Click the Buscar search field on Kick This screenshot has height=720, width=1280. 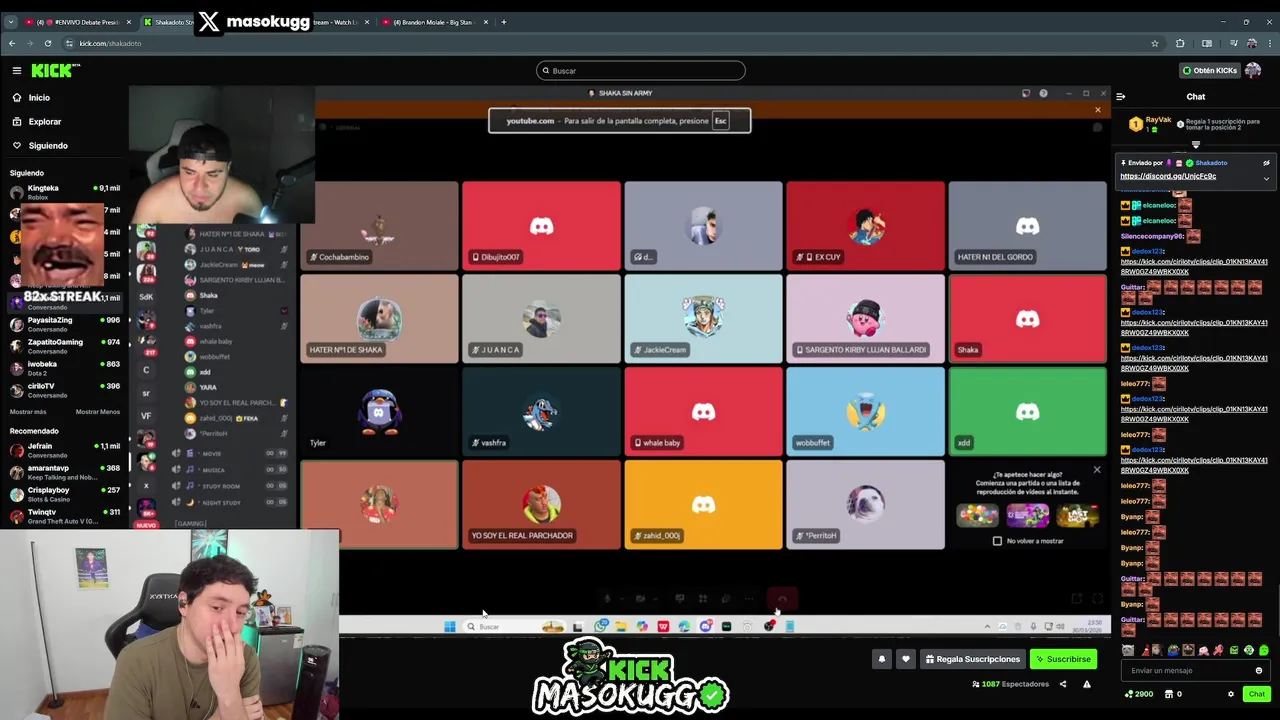pyautogui.click(x=641, y=71)
